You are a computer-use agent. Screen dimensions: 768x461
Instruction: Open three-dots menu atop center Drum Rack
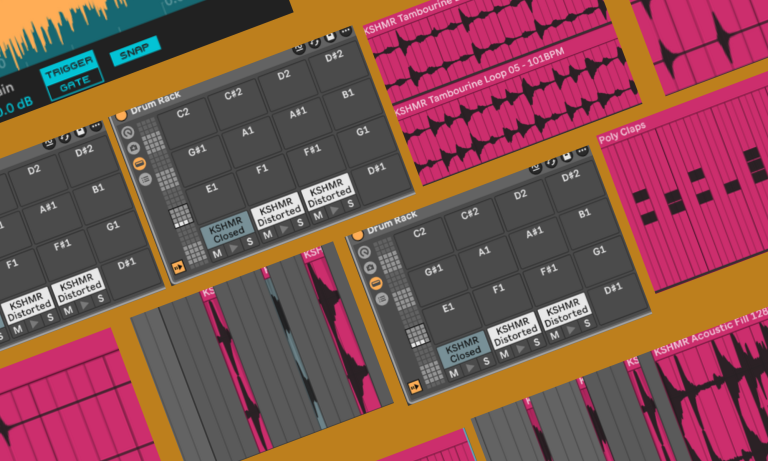[345, 31]
